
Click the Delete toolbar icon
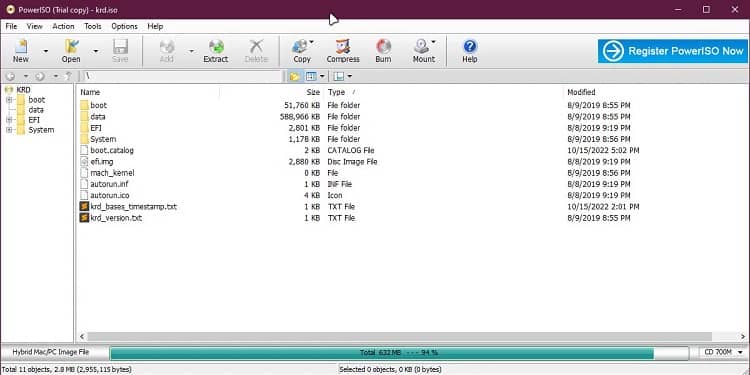256,51
